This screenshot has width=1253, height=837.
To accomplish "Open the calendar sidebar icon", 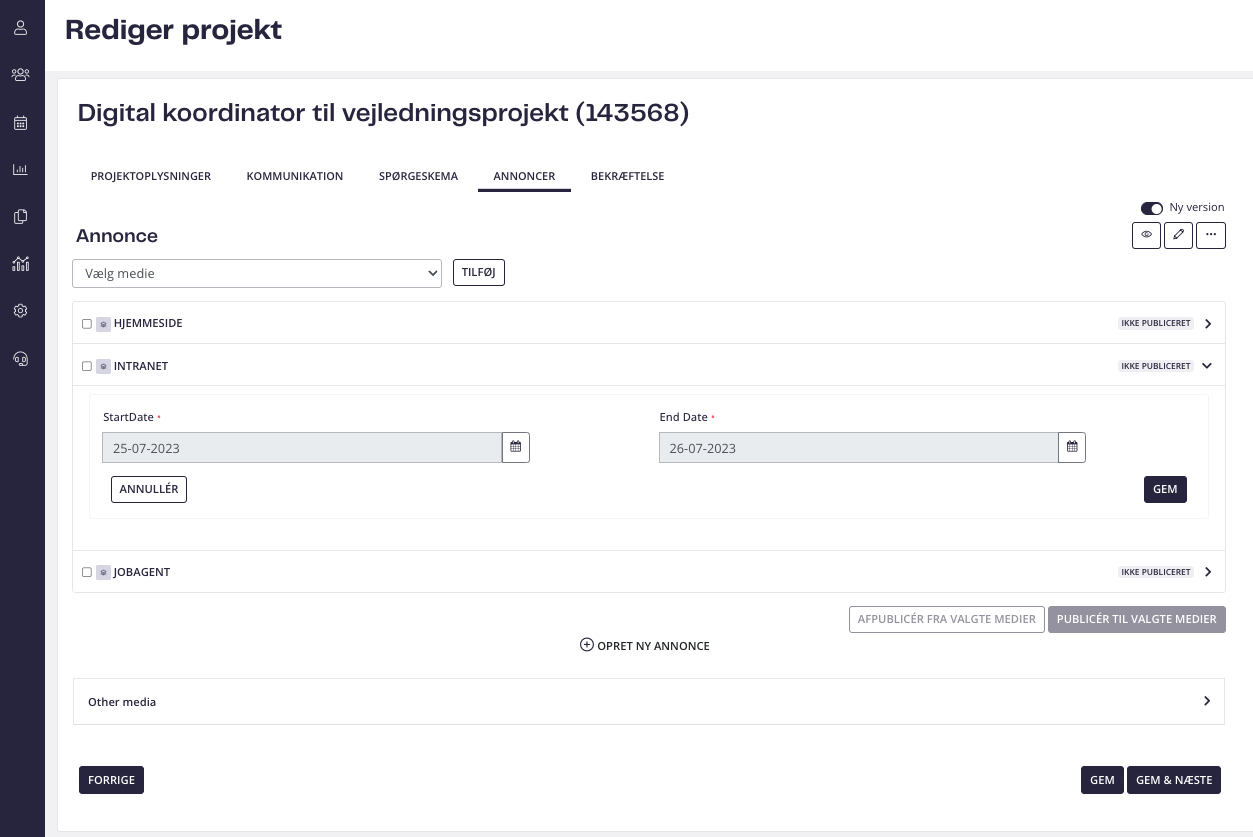I will point(20,123).
